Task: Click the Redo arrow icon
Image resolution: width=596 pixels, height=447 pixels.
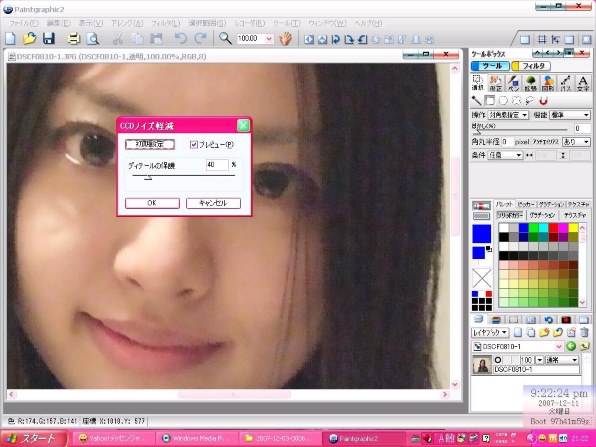Action: click(x=200, y=38)
